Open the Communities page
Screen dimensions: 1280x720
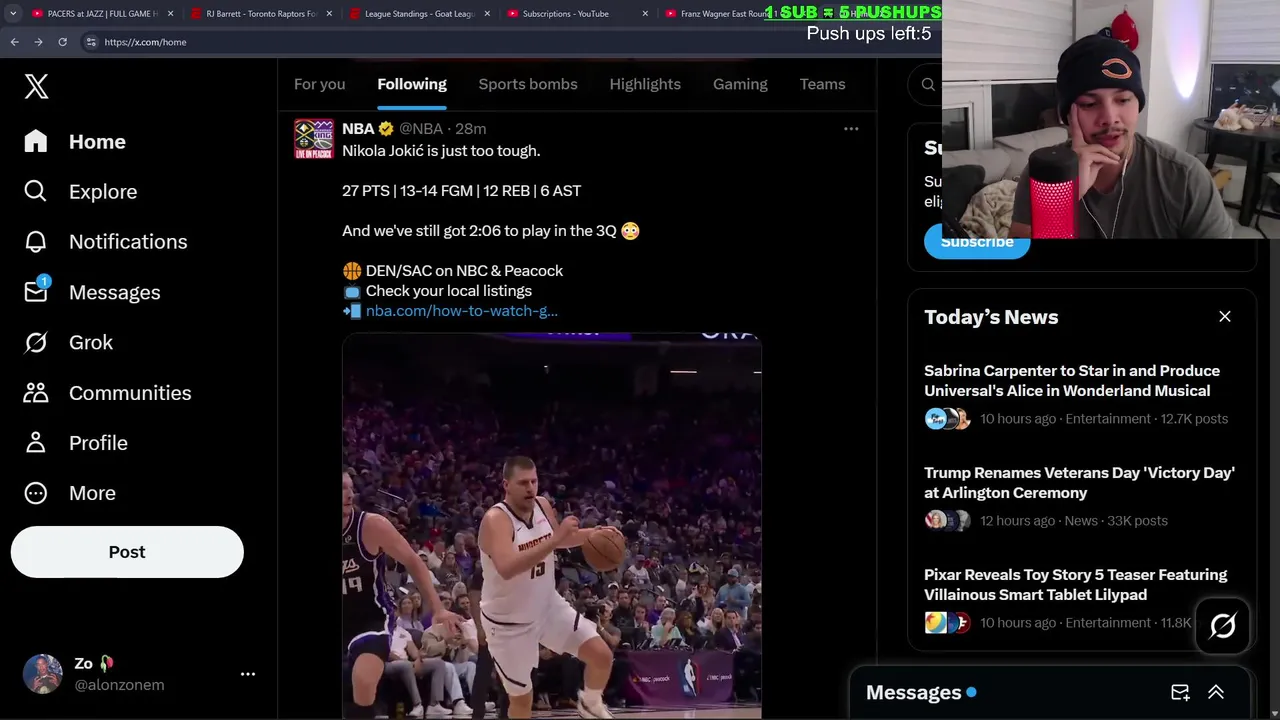pyautogui.click(x=108, y=393)
